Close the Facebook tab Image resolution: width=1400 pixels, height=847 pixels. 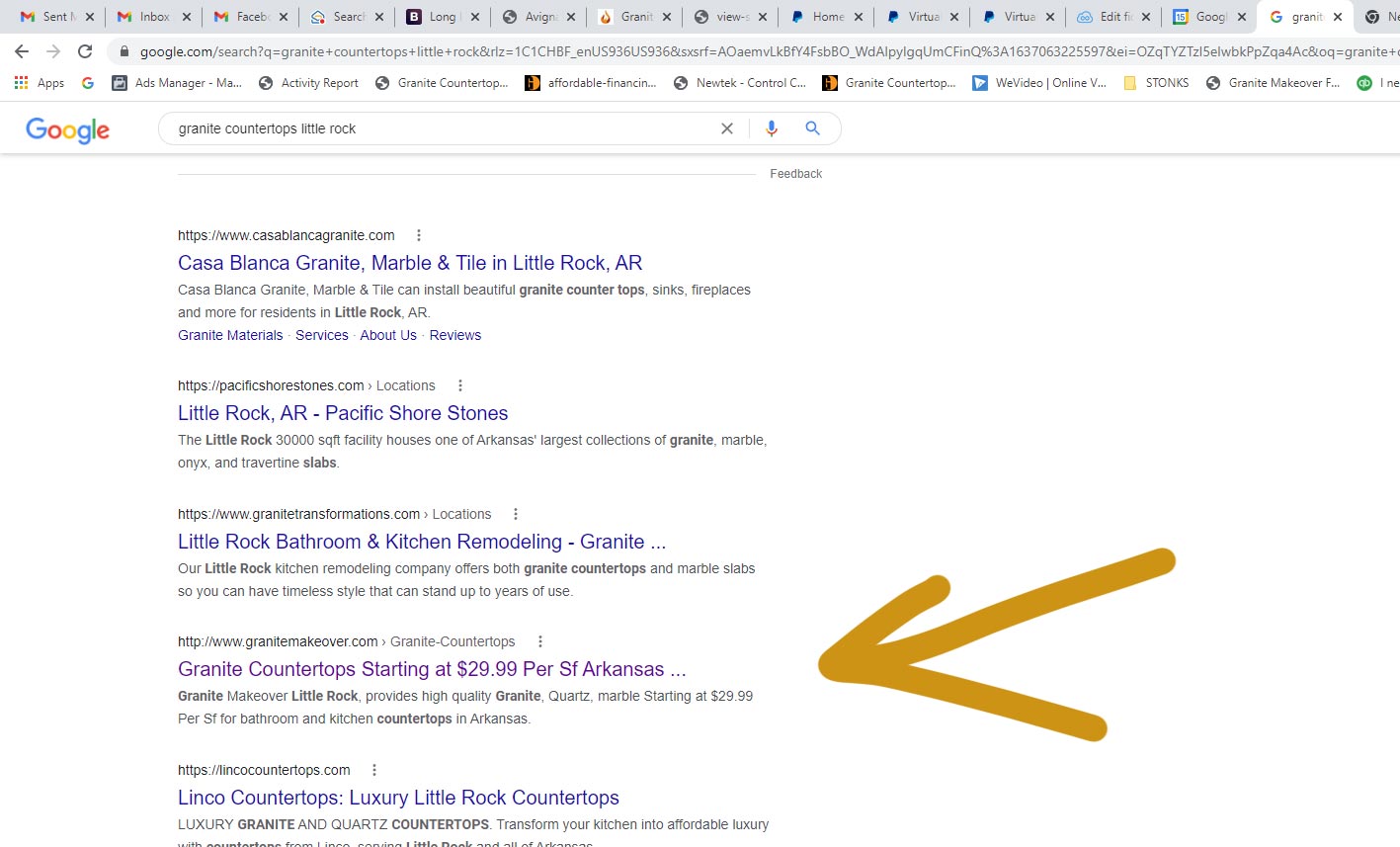[x=283, y=17]
